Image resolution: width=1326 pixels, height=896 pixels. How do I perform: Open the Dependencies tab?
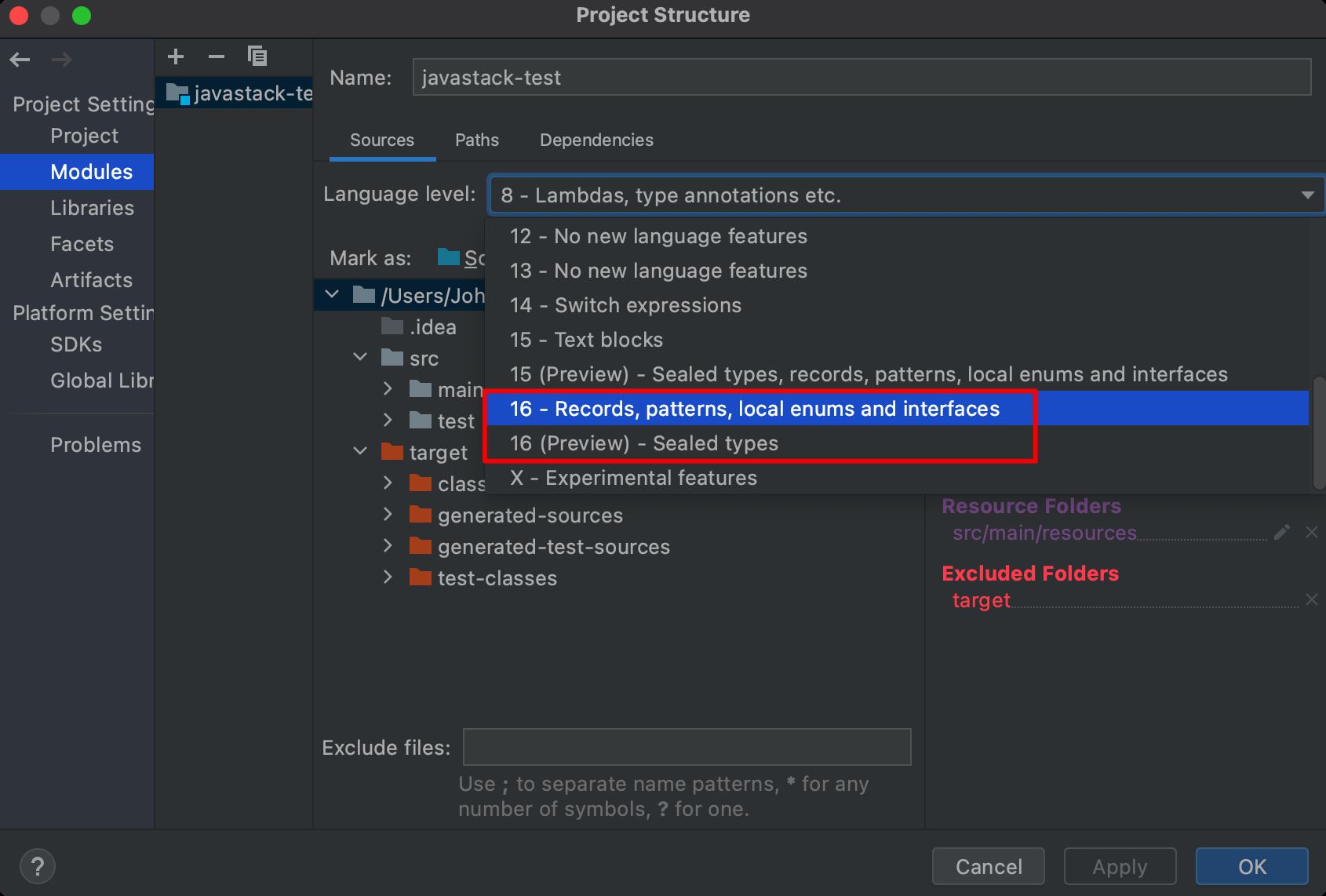pyautogui.click(x=596, y=140)
